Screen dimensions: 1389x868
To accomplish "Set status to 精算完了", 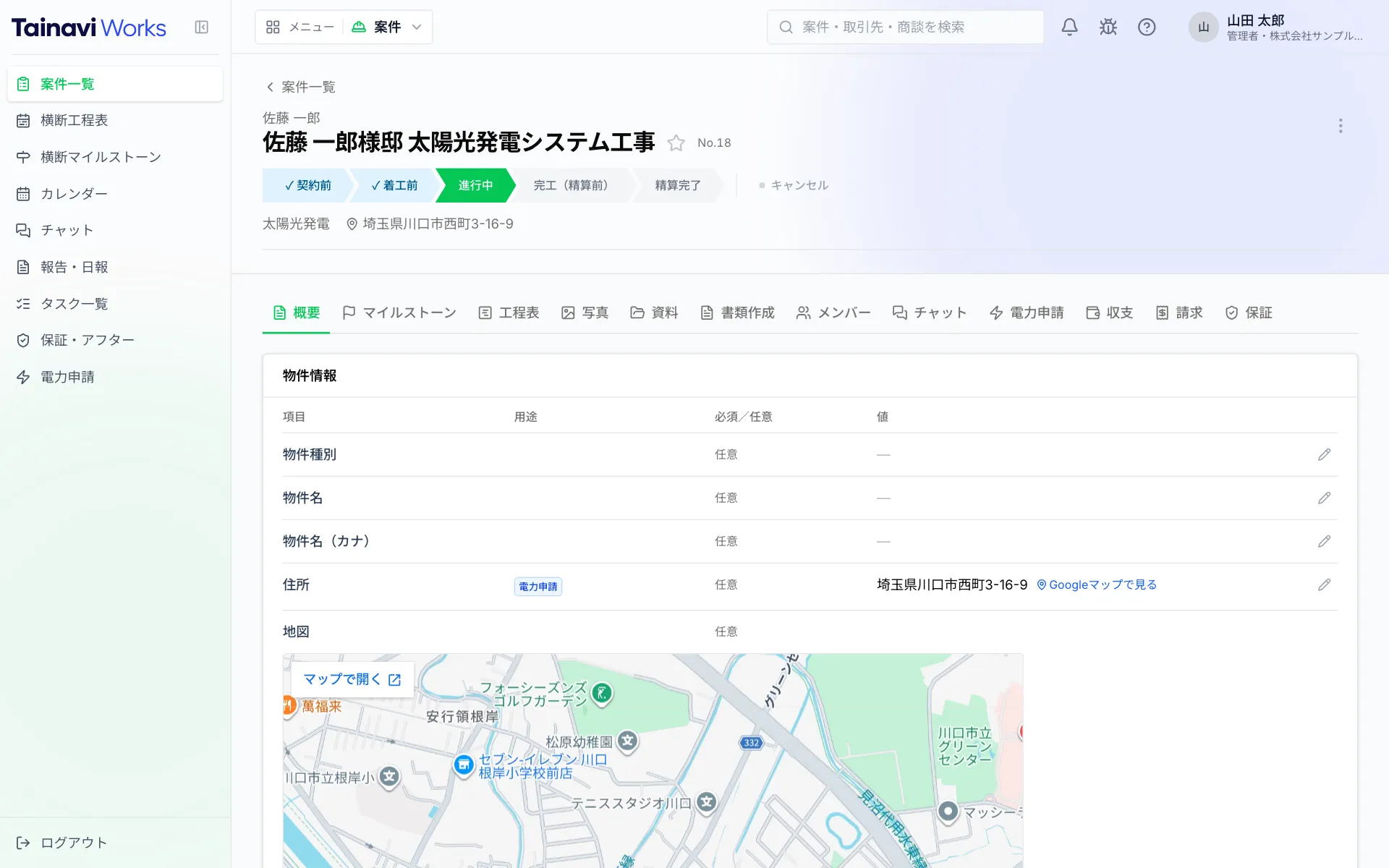I will pos(677,186).
